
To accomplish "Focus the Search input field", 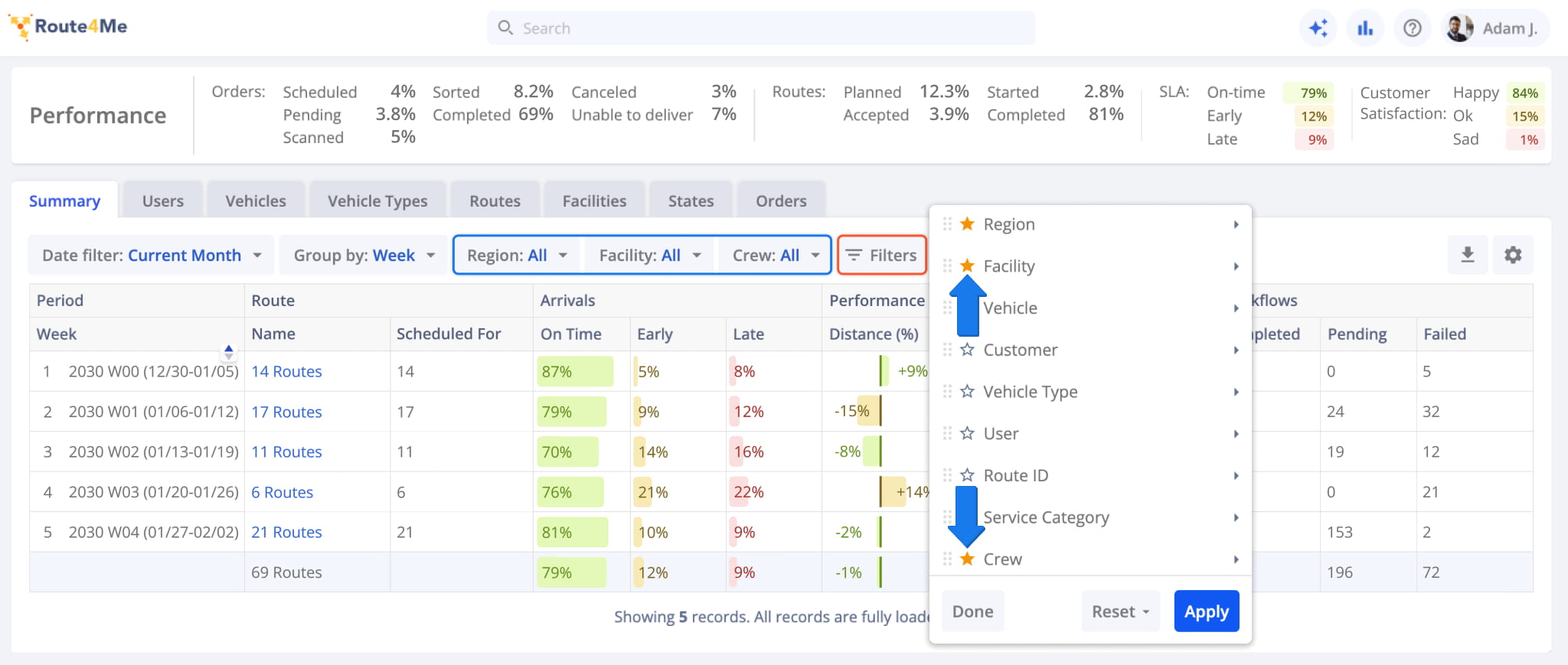I will (x=761, y=28).
